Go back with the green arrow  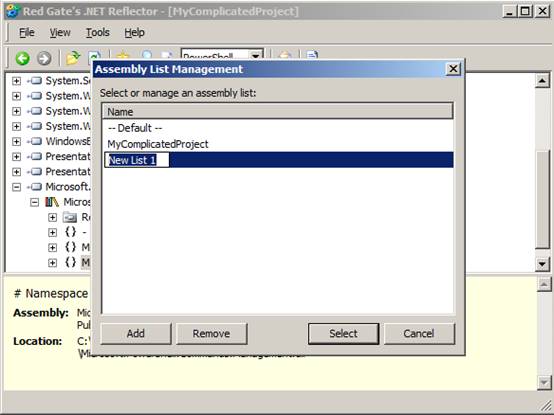(22, 58)
